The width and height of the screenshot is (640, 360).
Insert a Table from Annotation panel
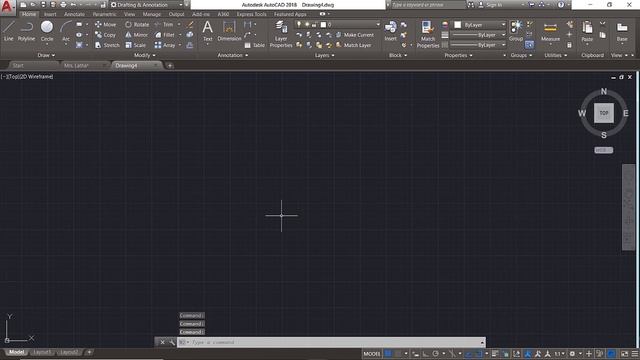(x=254, y=45)
